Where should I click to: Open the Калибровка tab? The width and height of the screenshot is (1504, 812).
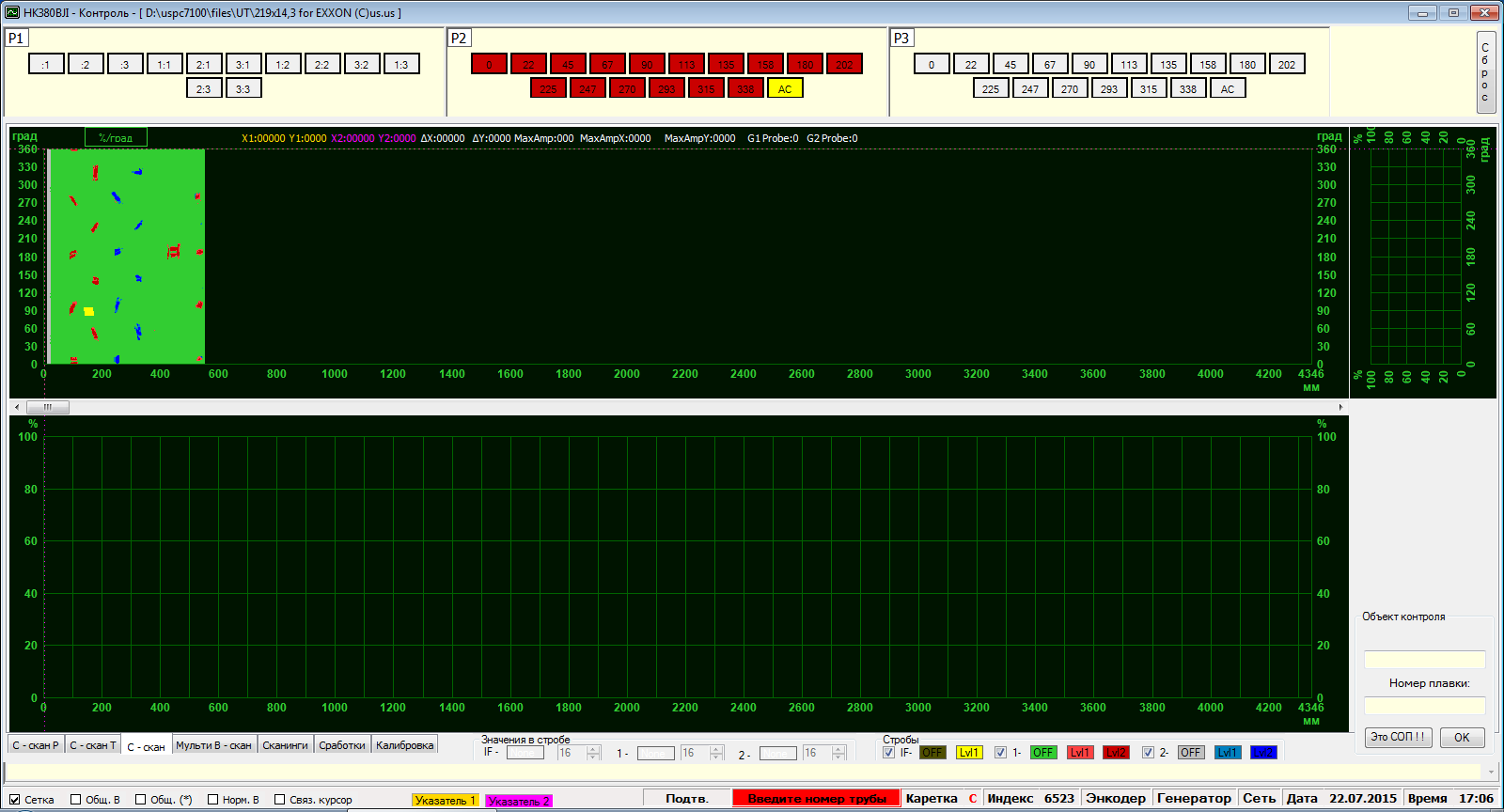404,745
